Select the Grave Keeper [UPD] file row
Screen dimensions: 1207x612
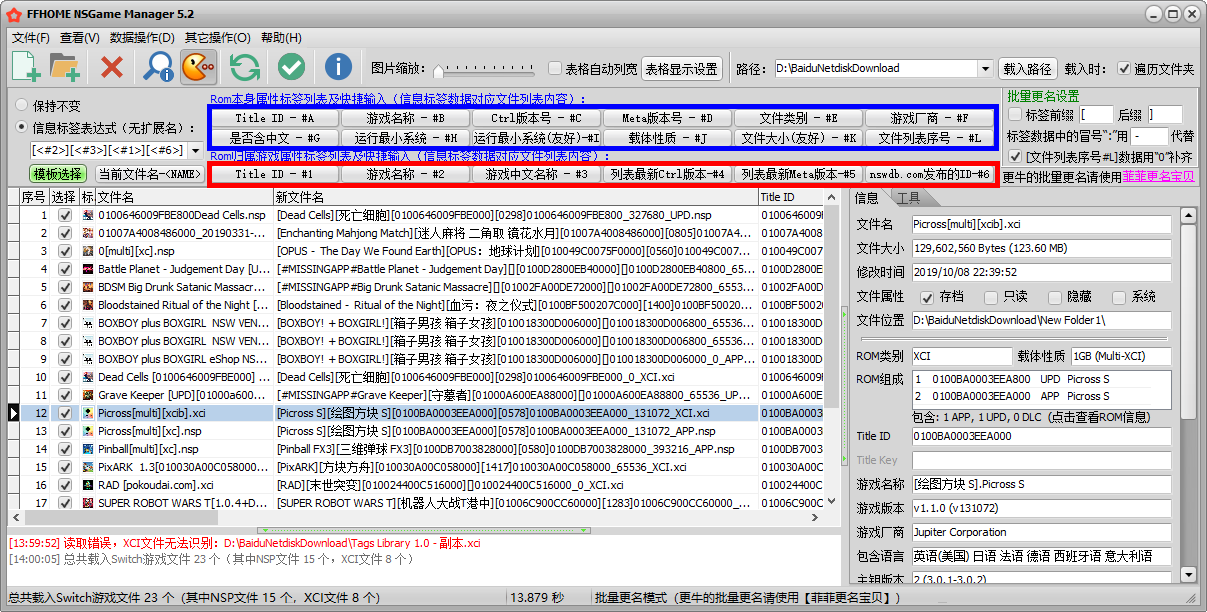416,395
